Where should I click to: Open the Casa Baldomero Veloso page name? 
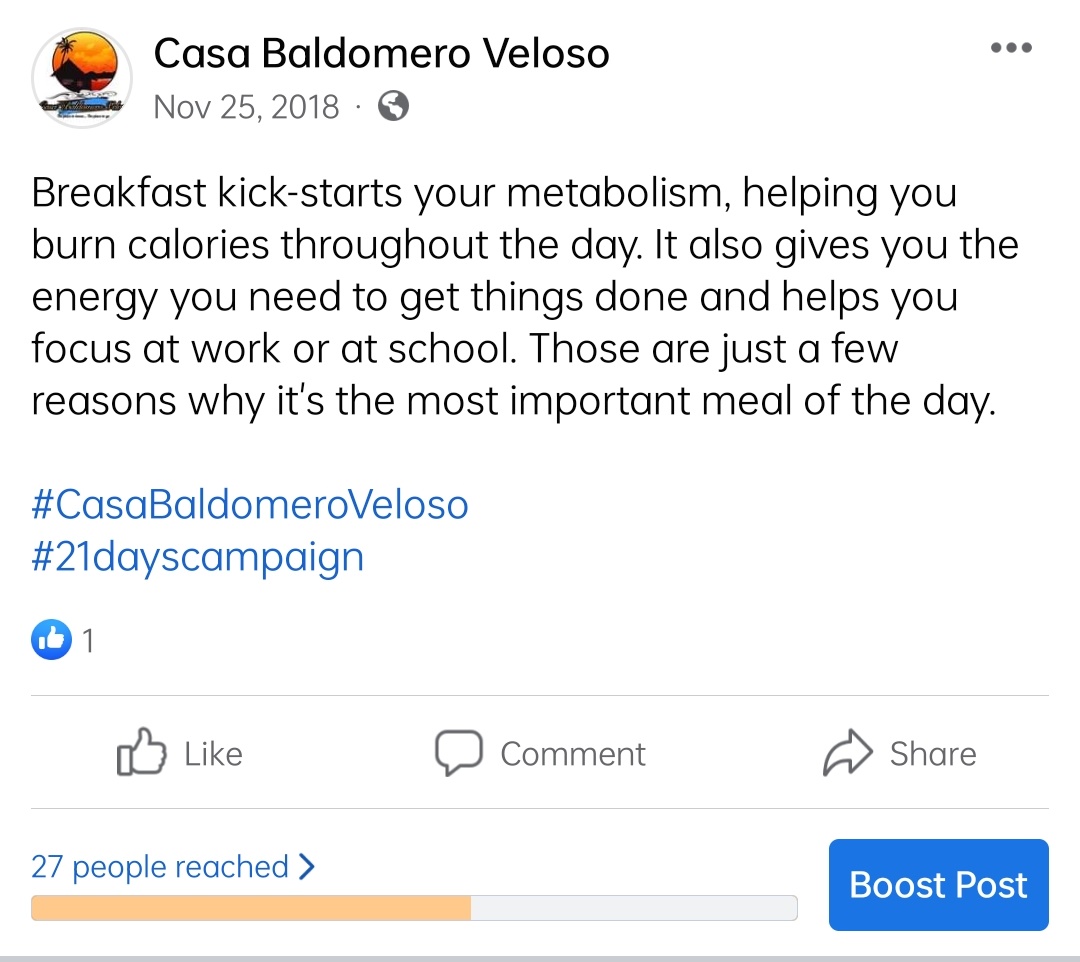pyautogui.click(x=381, y=54)
